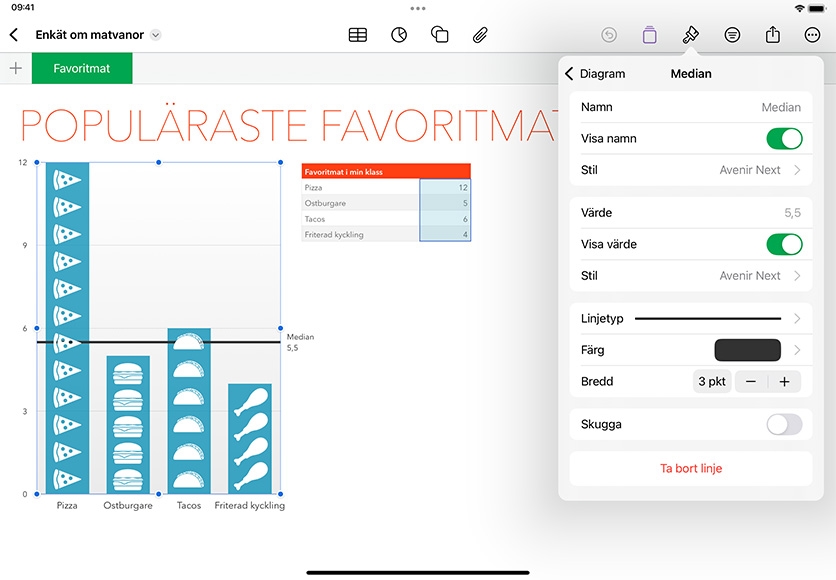Image resolution: width=836 pixels, height=580 pixels.
Task: Select the Favoritmat i min klass table header
Action: pyautogui.click(x=386, y=171)
